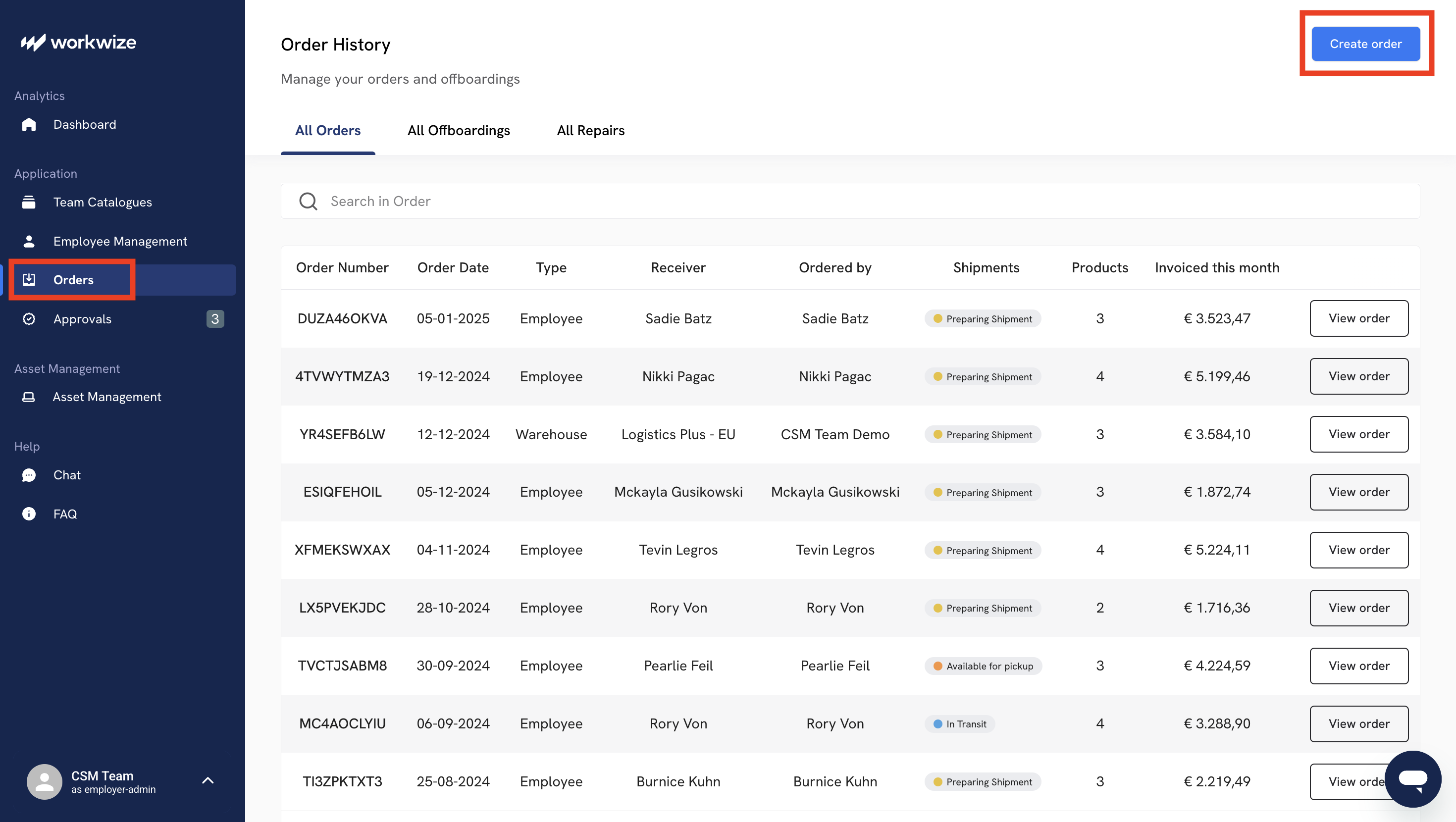Screen dimensions: 1456x822
Task: View order DUZA46OKVA
Action: click(1359, 318)
